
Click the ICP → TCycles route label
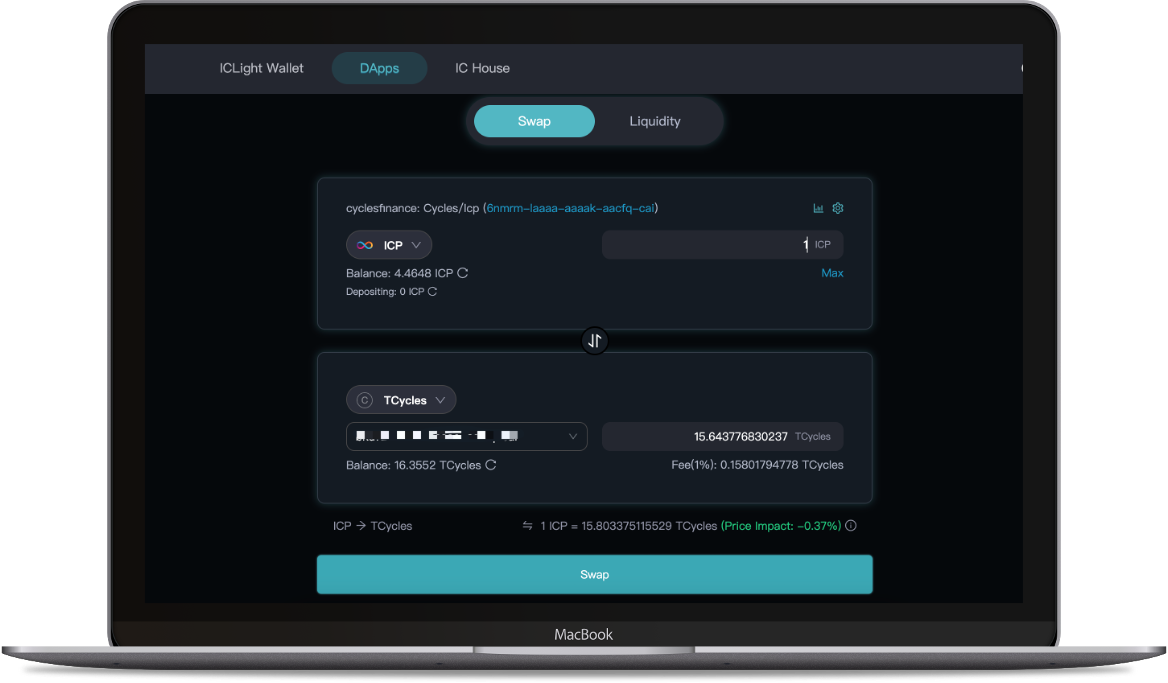pos(372,526)
